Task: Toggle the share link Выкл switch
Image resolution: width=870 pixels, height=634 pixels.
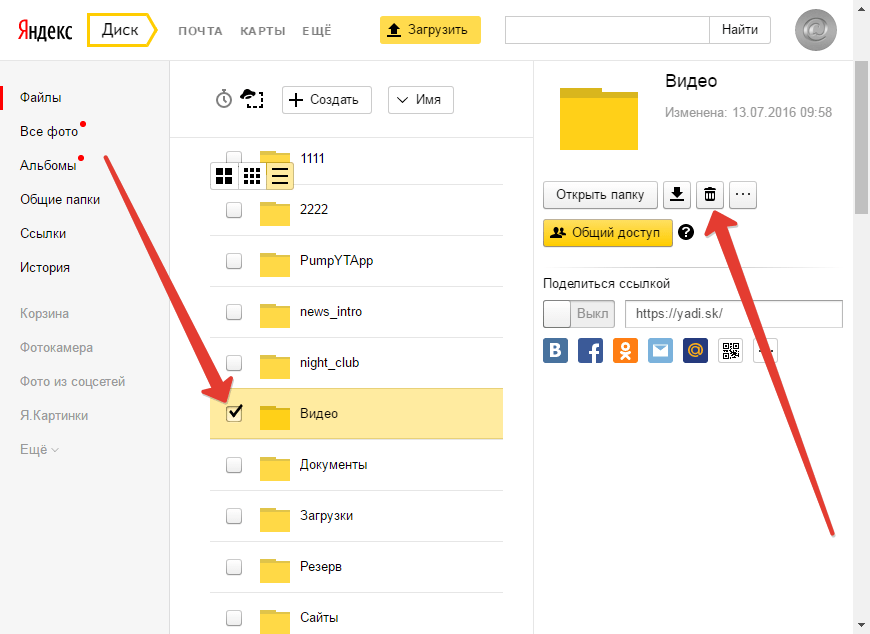Action: 579,314
